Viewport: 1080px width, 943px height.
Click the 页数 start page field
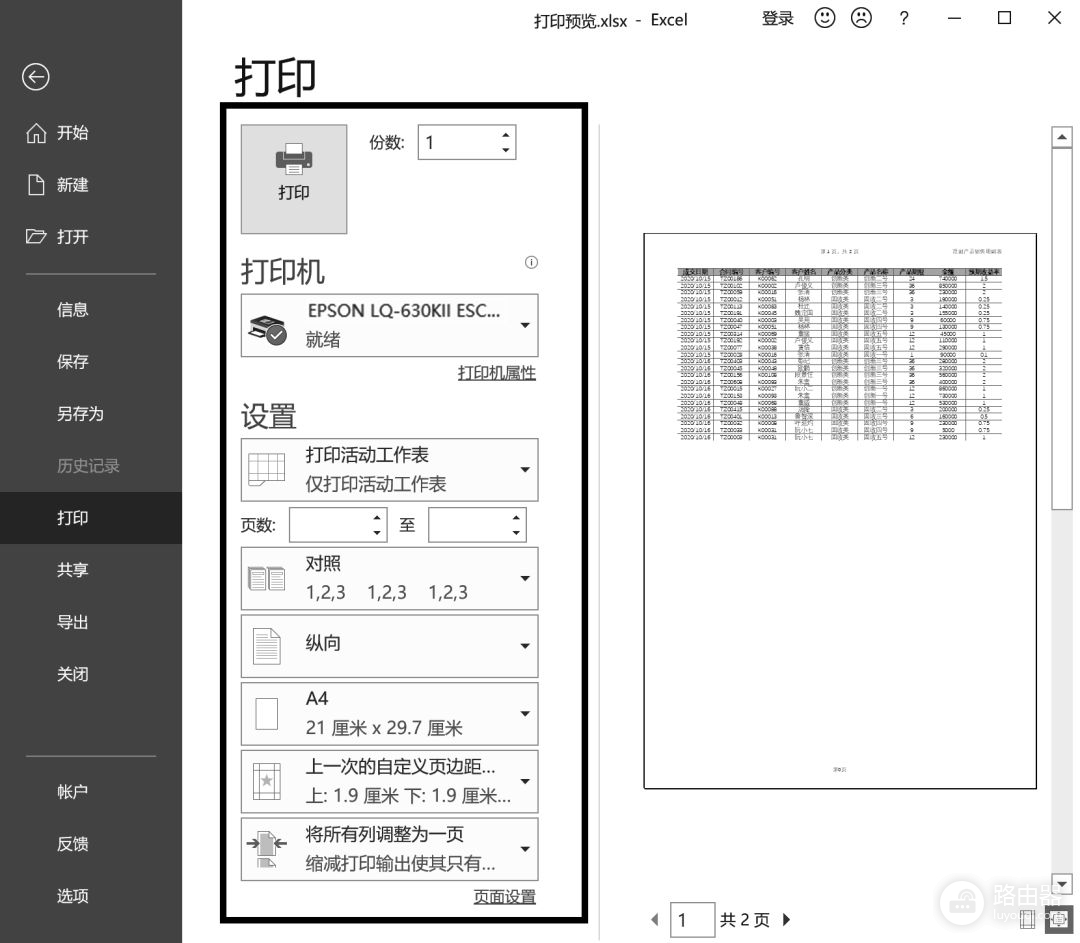pyautogui.click(x=330, y=525)
